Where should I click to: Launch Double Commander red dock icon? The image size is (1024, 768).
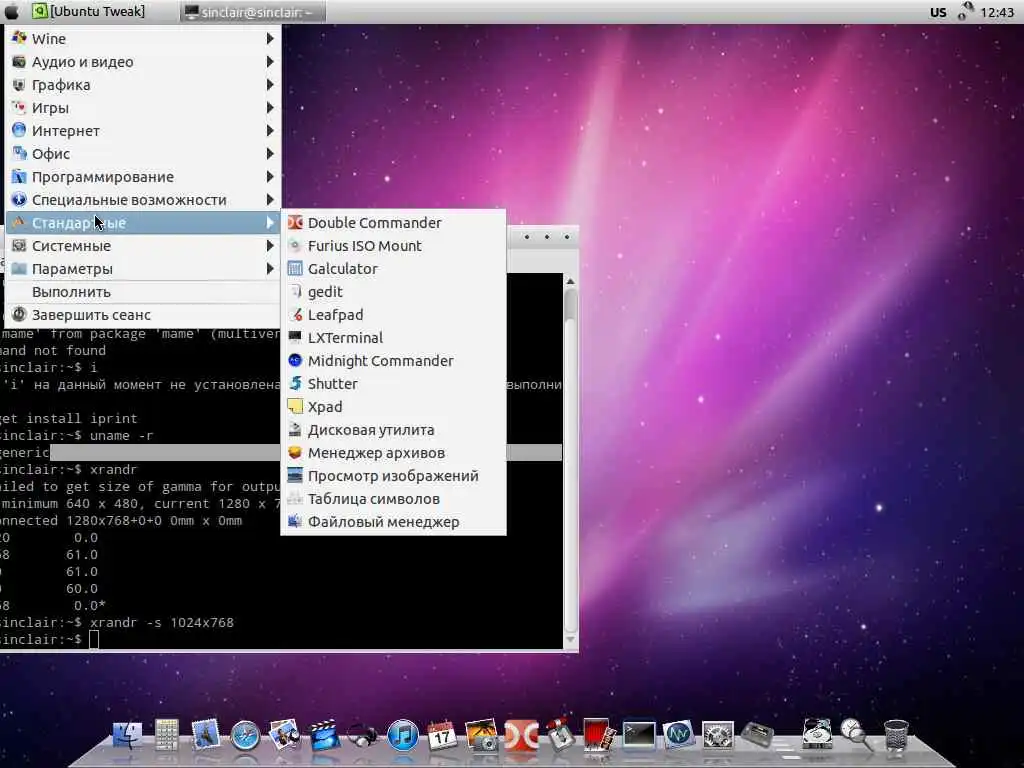point(522,736)
